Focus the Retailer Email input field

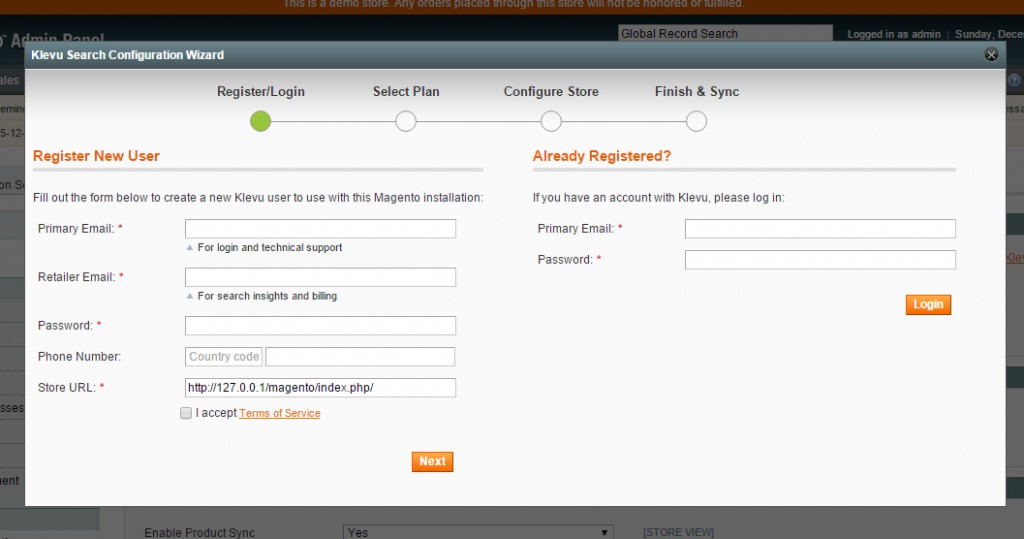click(x=320, y=277)
